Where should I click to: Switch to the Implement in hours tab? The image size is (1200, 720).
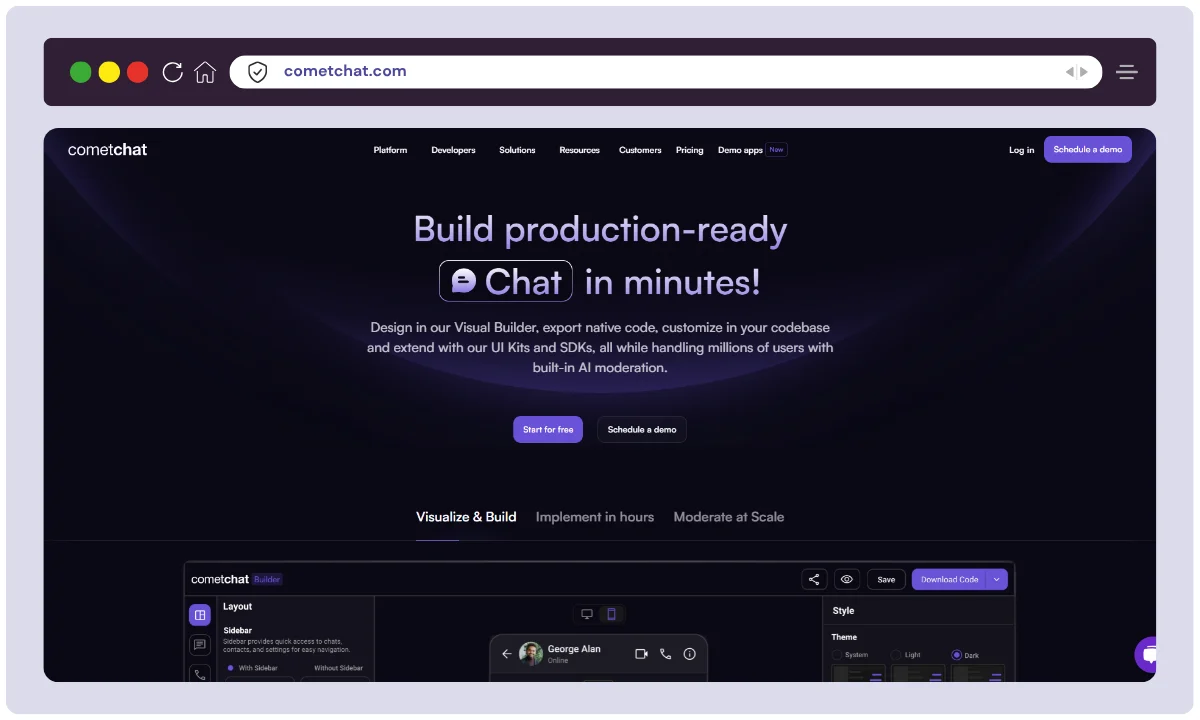pyautogui.click(x=595, y=517)
